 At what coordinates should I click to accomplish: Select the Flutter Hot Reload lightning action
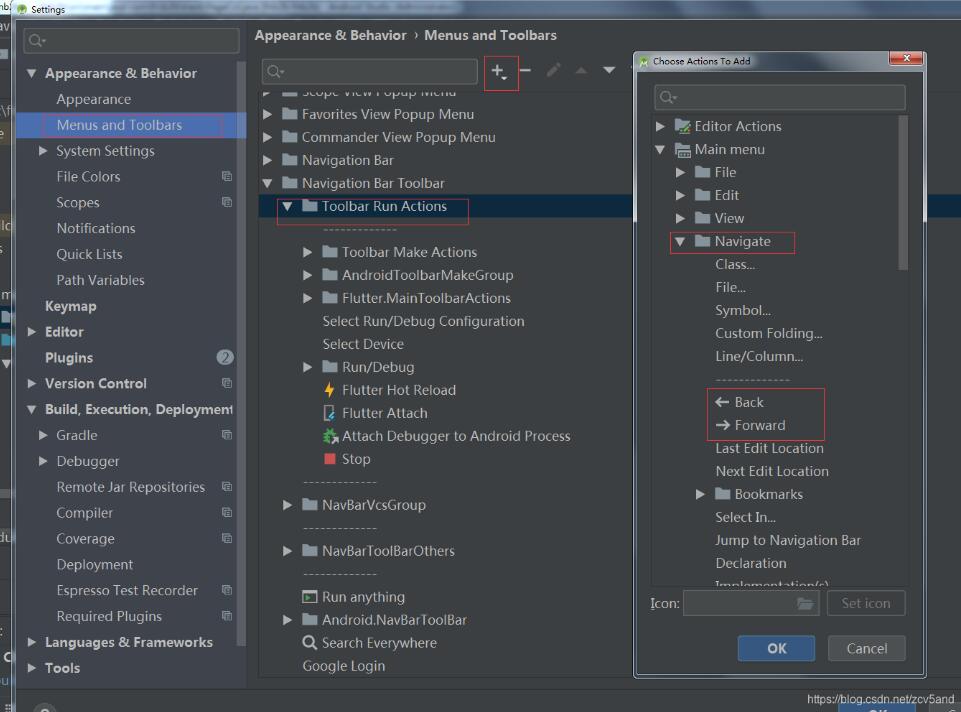point(398,390)
